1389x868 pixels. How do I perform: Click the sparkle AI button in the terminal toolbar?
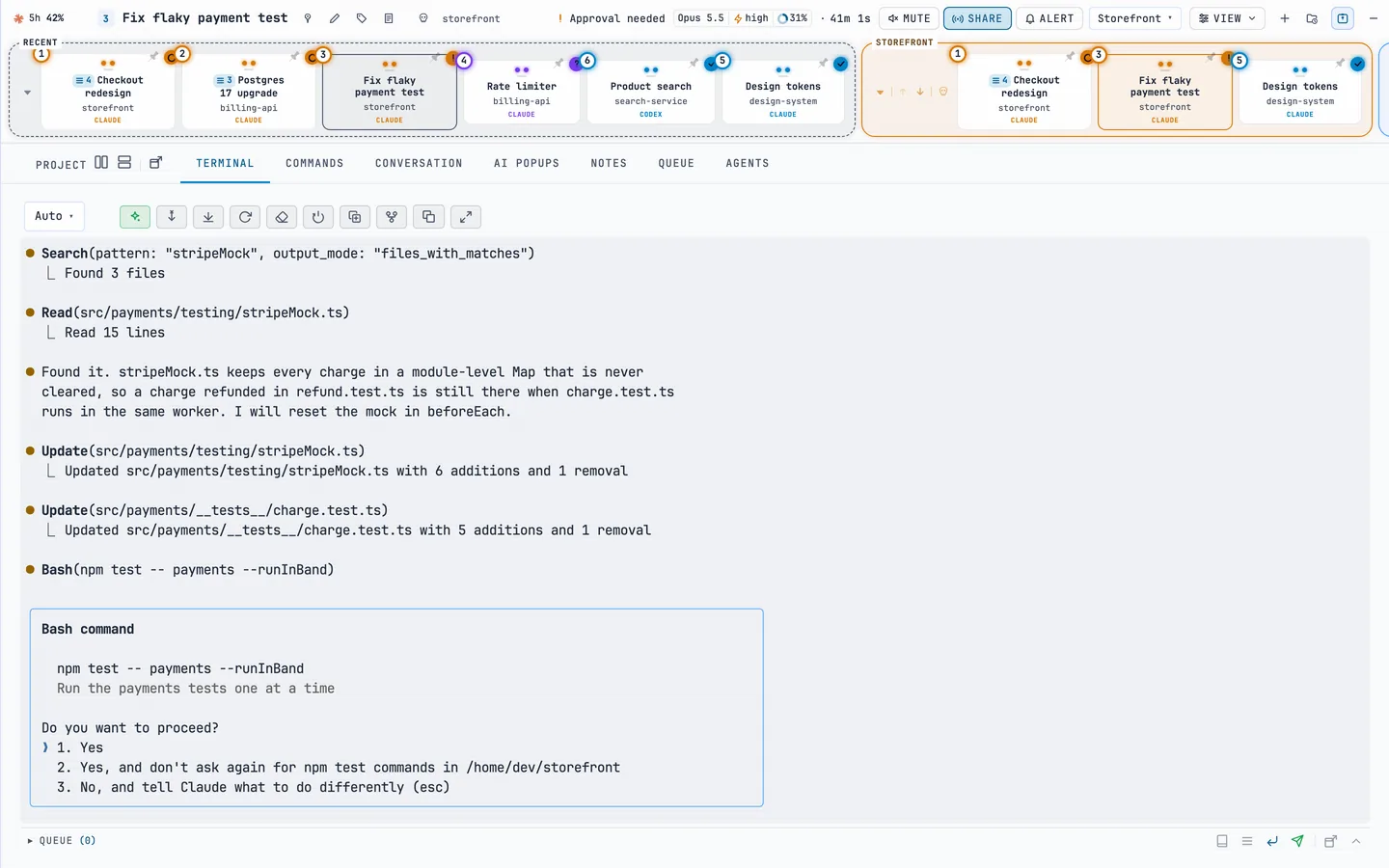(135, 217)
